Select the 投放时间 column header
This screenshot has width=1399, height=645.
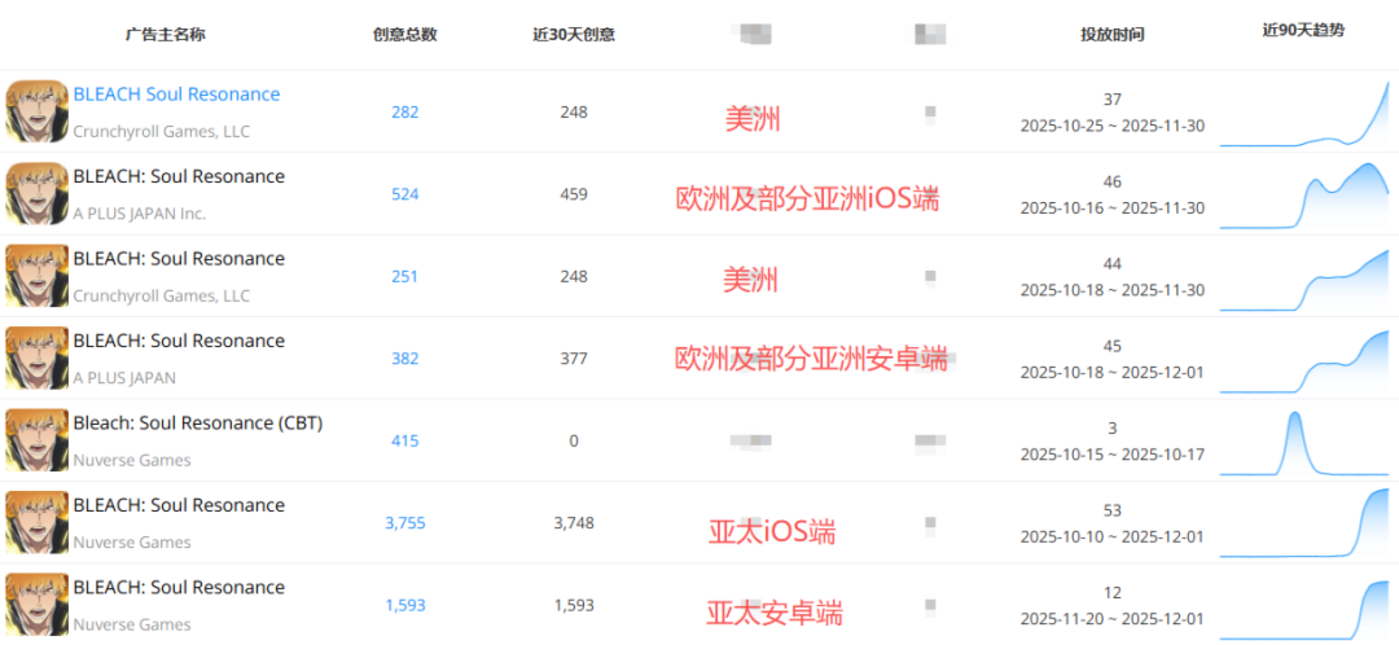click(1112, 34)
